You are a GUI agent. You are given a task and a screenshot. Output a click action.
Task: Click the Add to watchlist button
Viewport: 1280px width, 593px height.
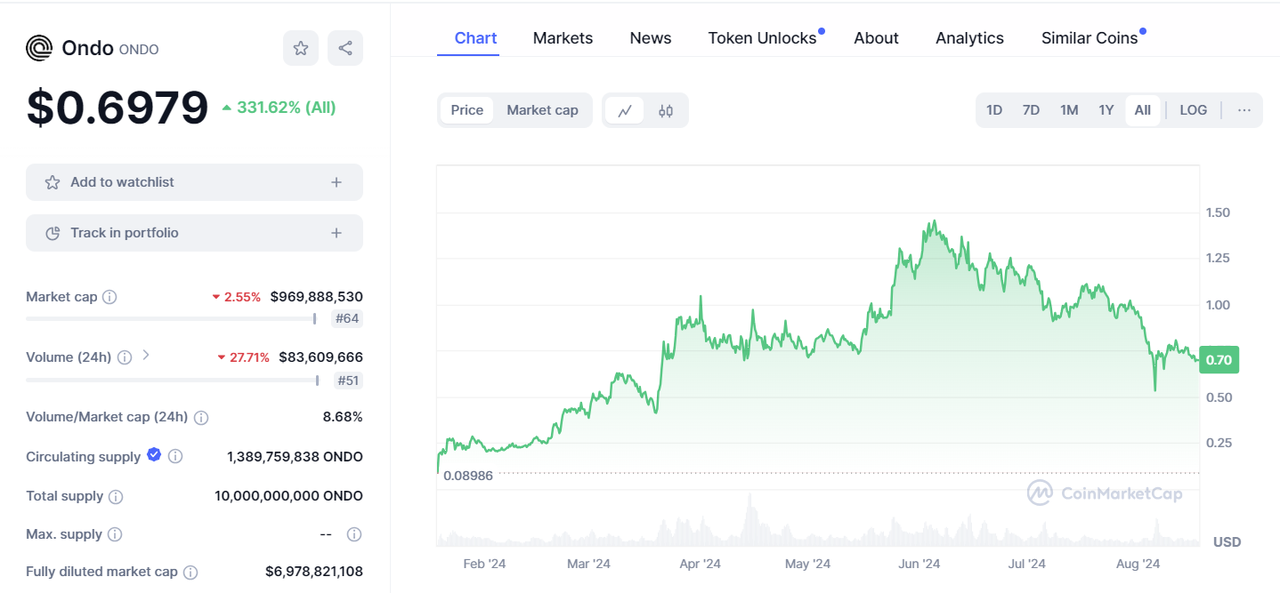click(194, 182)
